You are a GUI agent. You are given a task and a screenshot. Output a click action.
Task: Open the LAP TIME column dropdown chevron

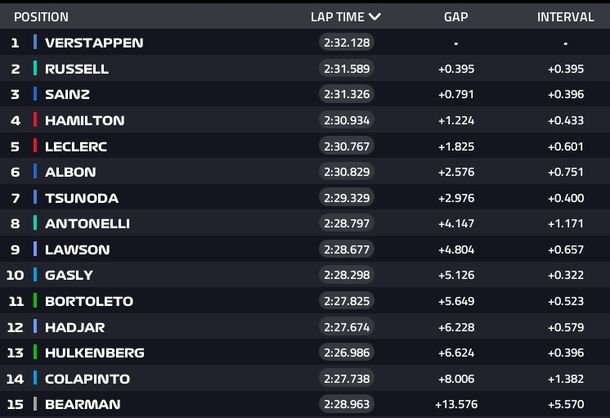(374, 16)
